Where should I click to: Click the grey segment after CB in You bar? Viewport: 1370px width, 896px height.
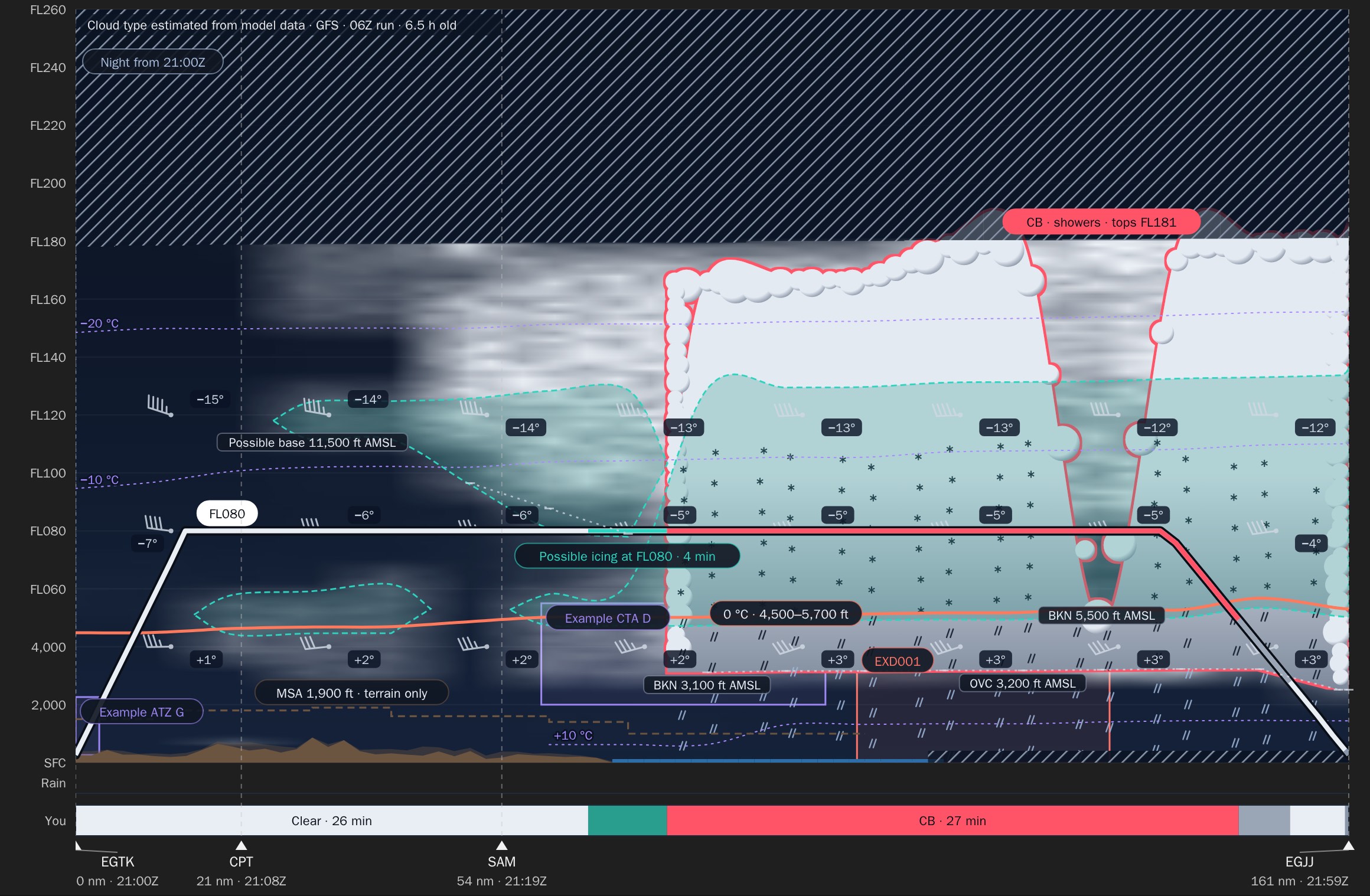pos(1264,820)
